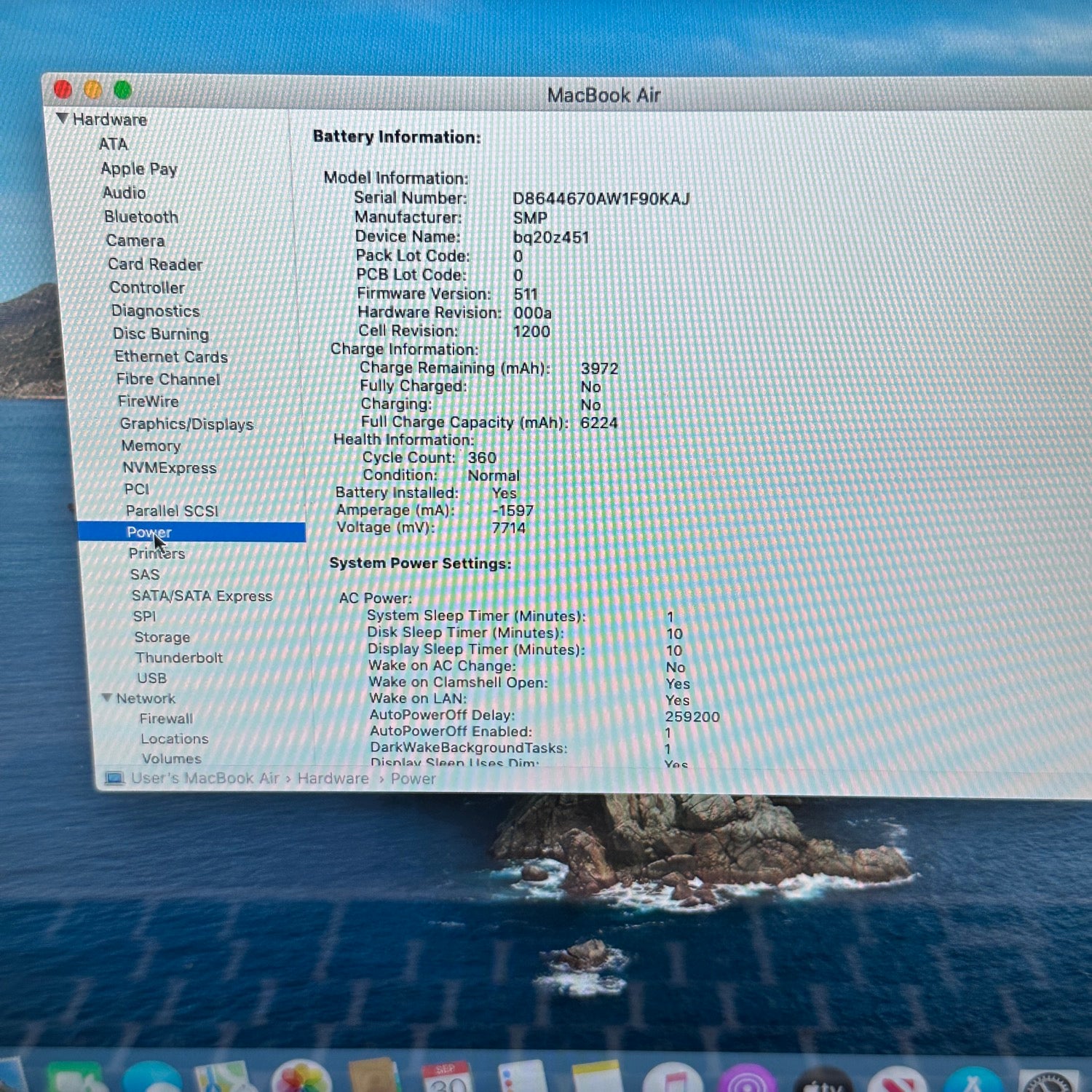Viewport: 1092px width, 1092px height.
Task: Collapse the Hardware section triangle
Action: 63,118
